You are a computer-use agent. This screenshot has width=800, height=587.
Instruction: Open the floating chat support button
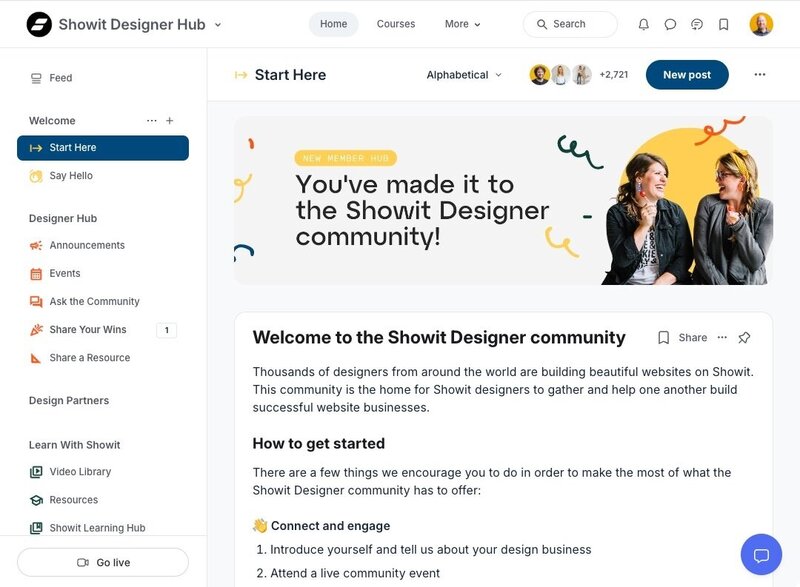point(761,554)
